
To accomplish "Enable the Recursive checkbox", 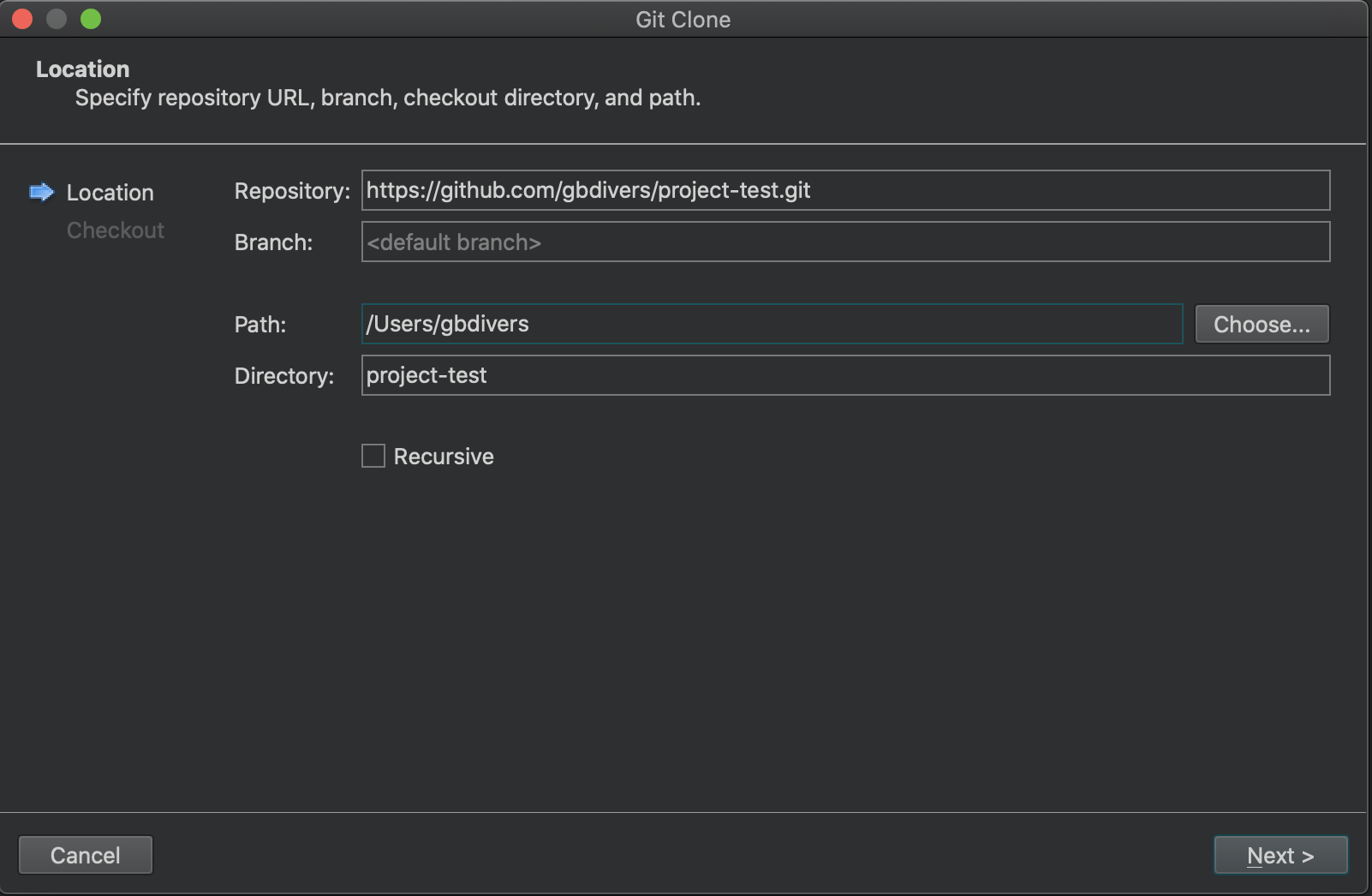I will [373, 456].
